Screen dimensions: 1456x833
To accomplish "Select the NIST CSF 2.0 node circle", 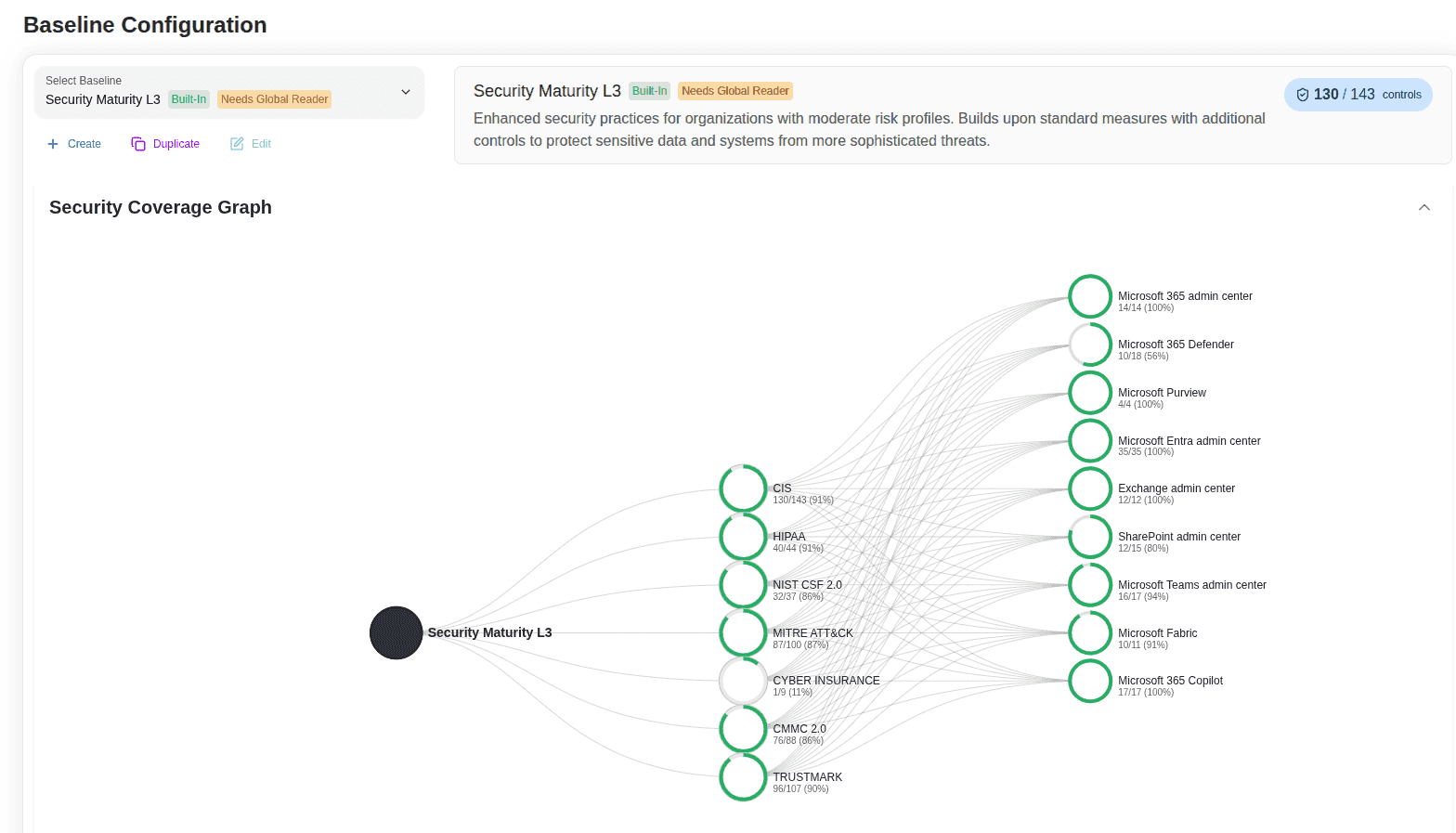I will coord(743,585).
